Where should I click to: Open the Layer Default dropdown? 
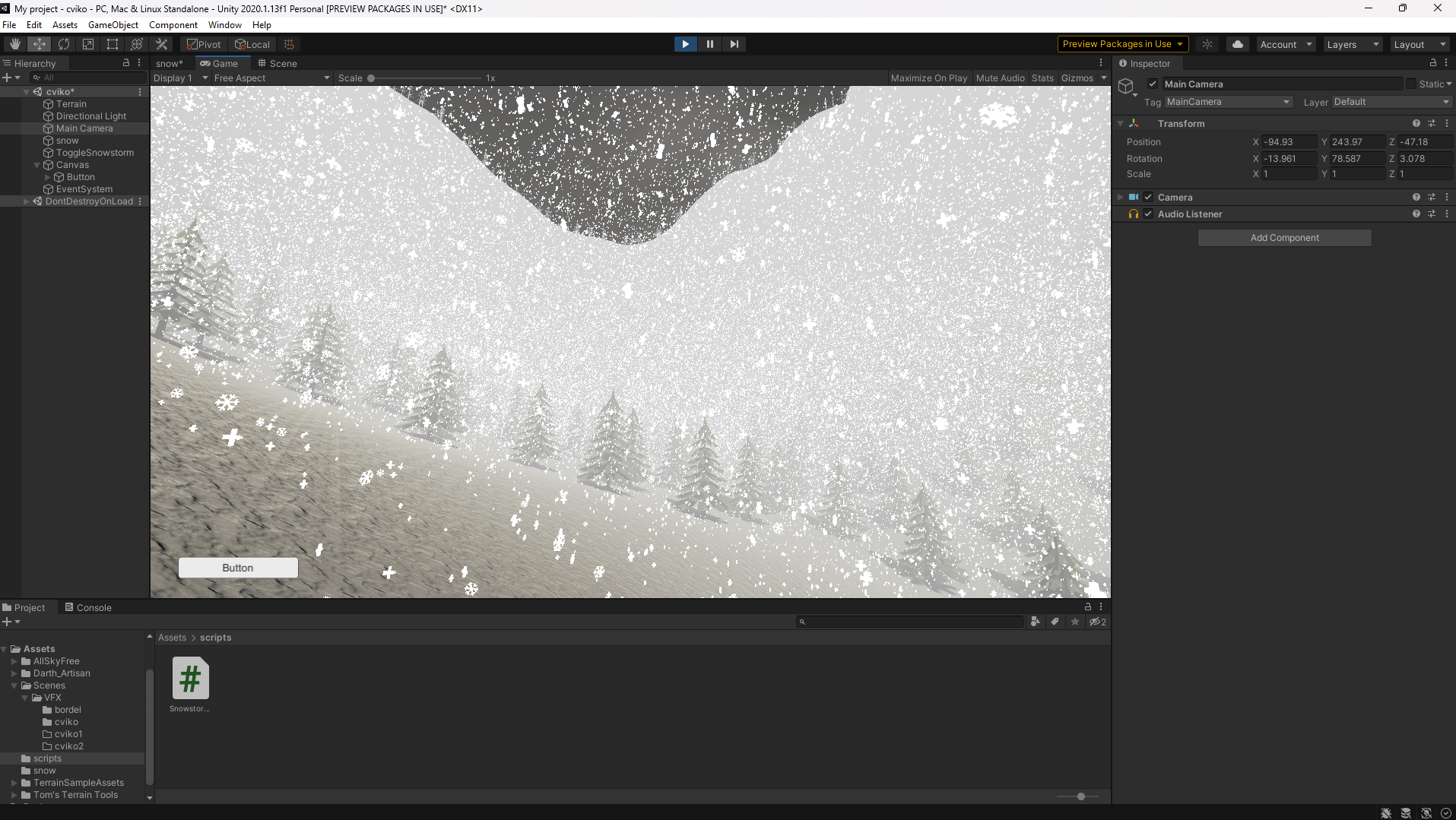1391,102
